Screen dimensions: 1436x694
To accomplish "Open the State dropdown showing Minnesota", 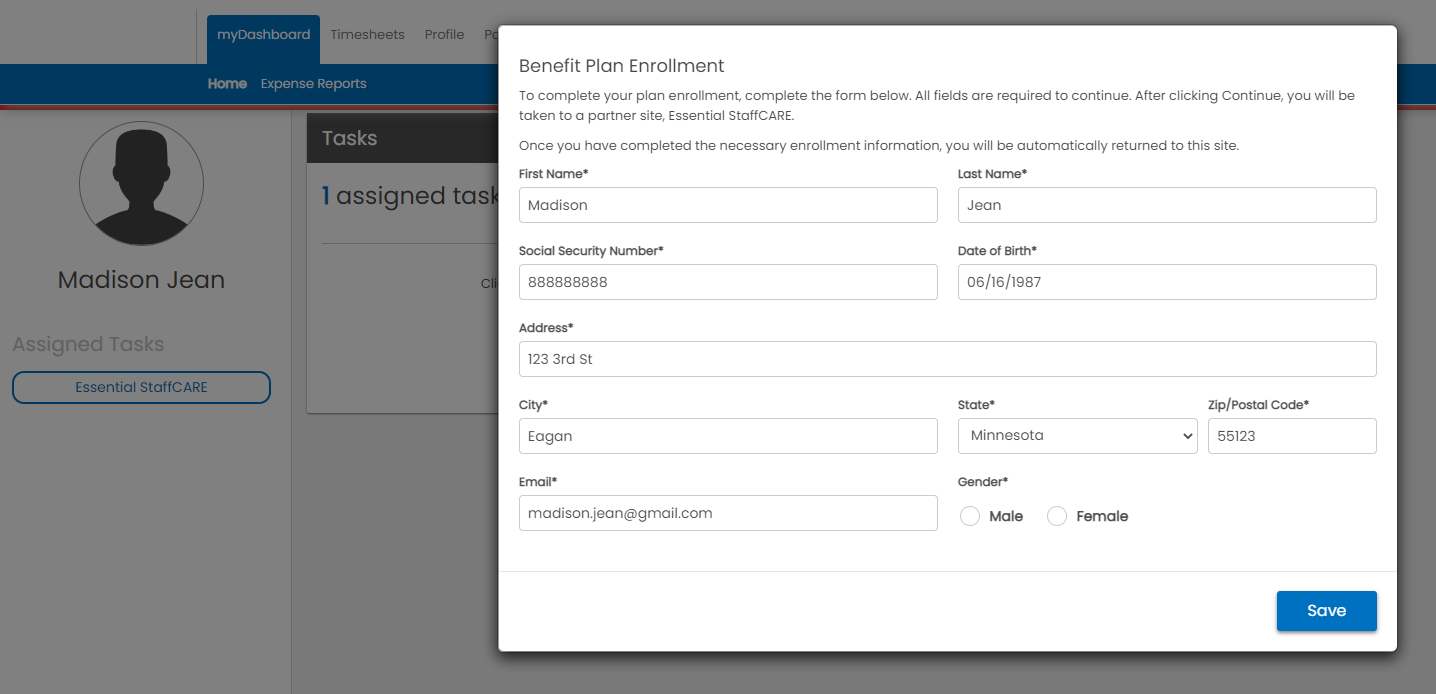I will pyautogui.click(x=1077, y=436).
